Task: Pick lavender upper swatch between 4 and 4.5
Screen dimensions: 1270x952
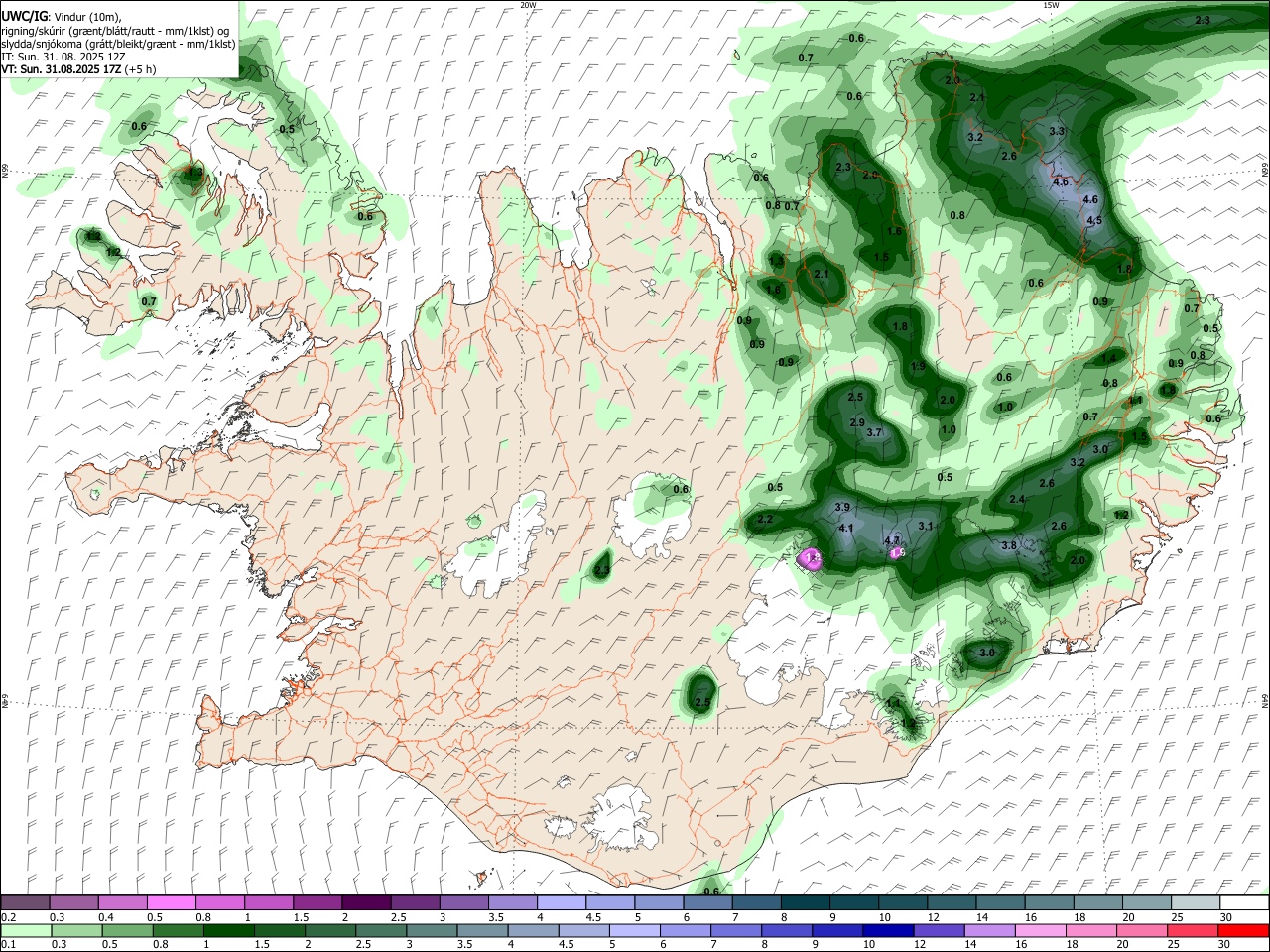Action: (562, 903)
